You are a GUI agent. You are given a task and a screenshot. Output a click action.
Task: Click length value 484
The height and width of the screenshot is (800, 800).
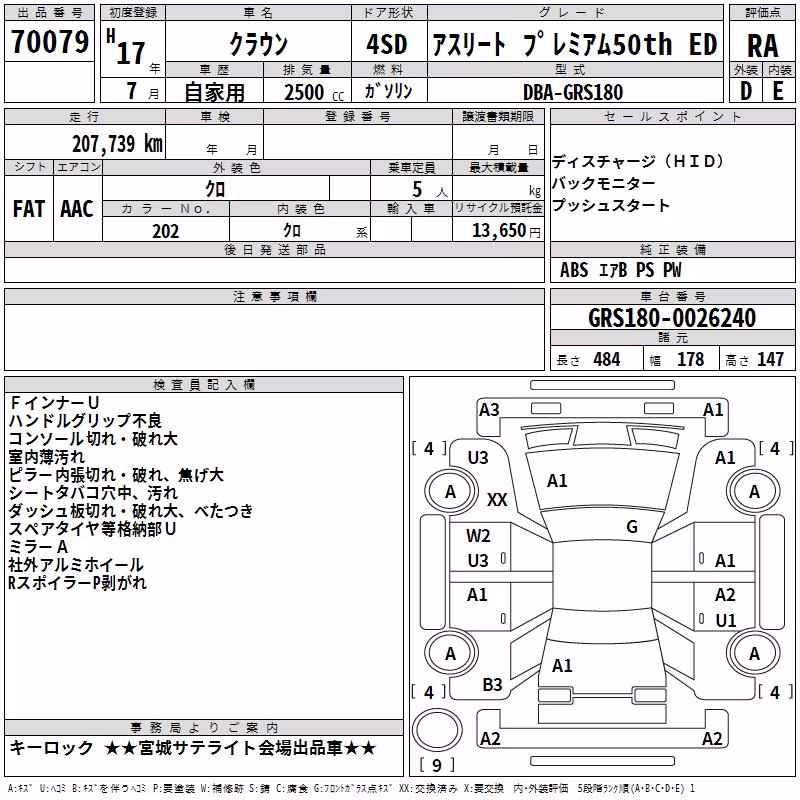click(x=607, y=360)
